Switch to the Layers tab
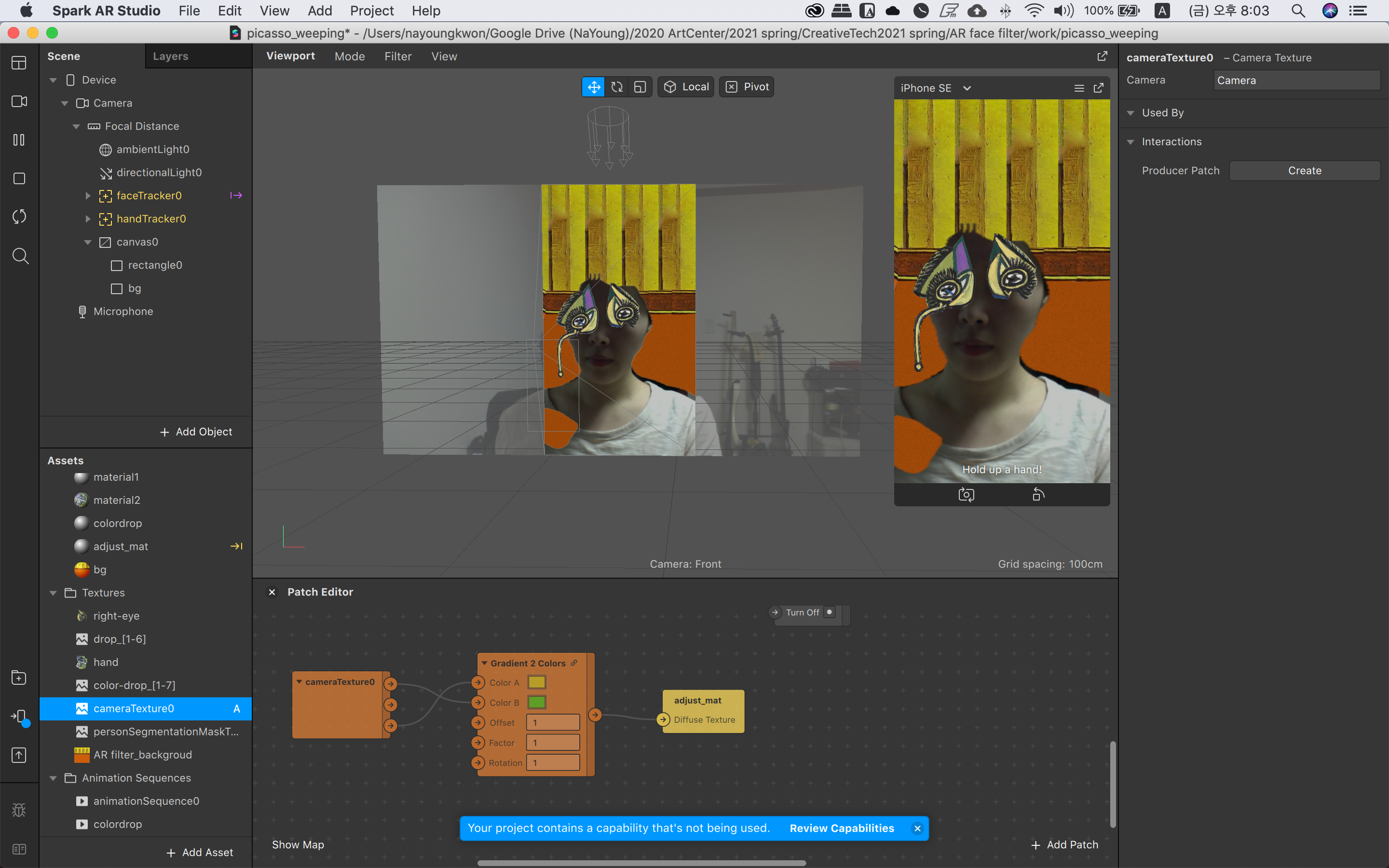The image size is (1389, 868). [170, 56]
